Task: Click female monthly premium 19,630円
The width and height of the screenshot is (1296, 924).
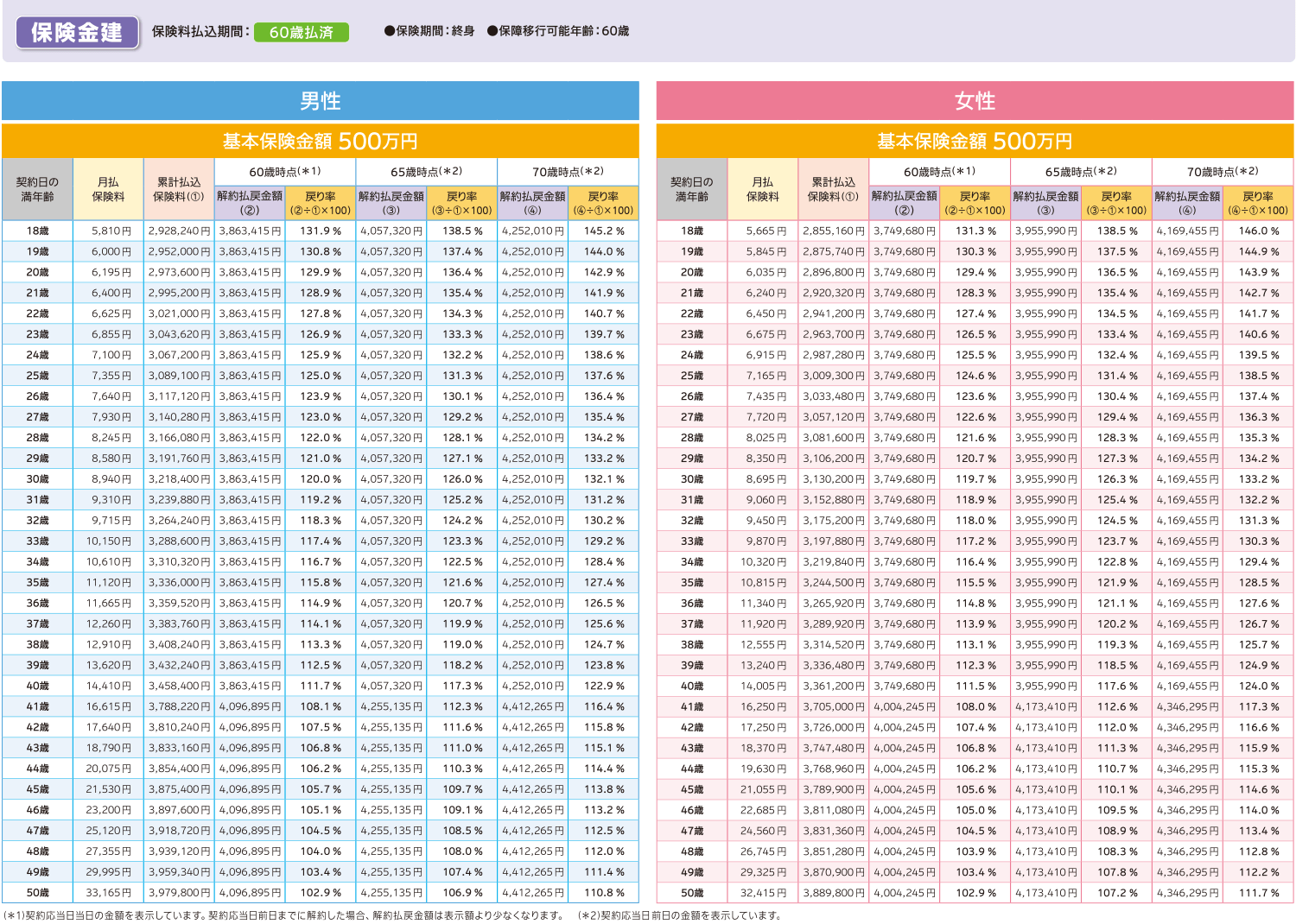Action: coord(764,769)
